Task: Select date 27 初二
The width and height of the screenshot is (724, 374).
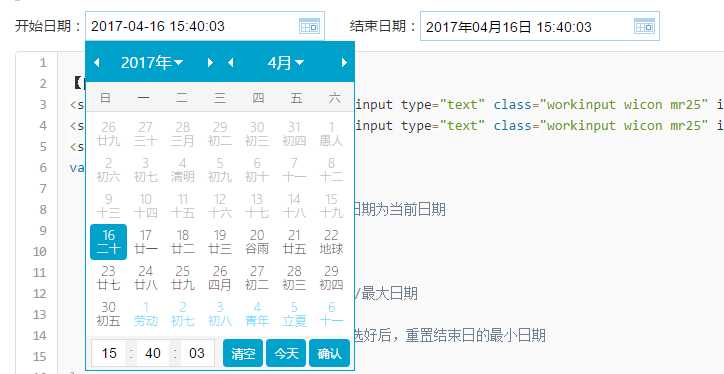Action: 257,278
